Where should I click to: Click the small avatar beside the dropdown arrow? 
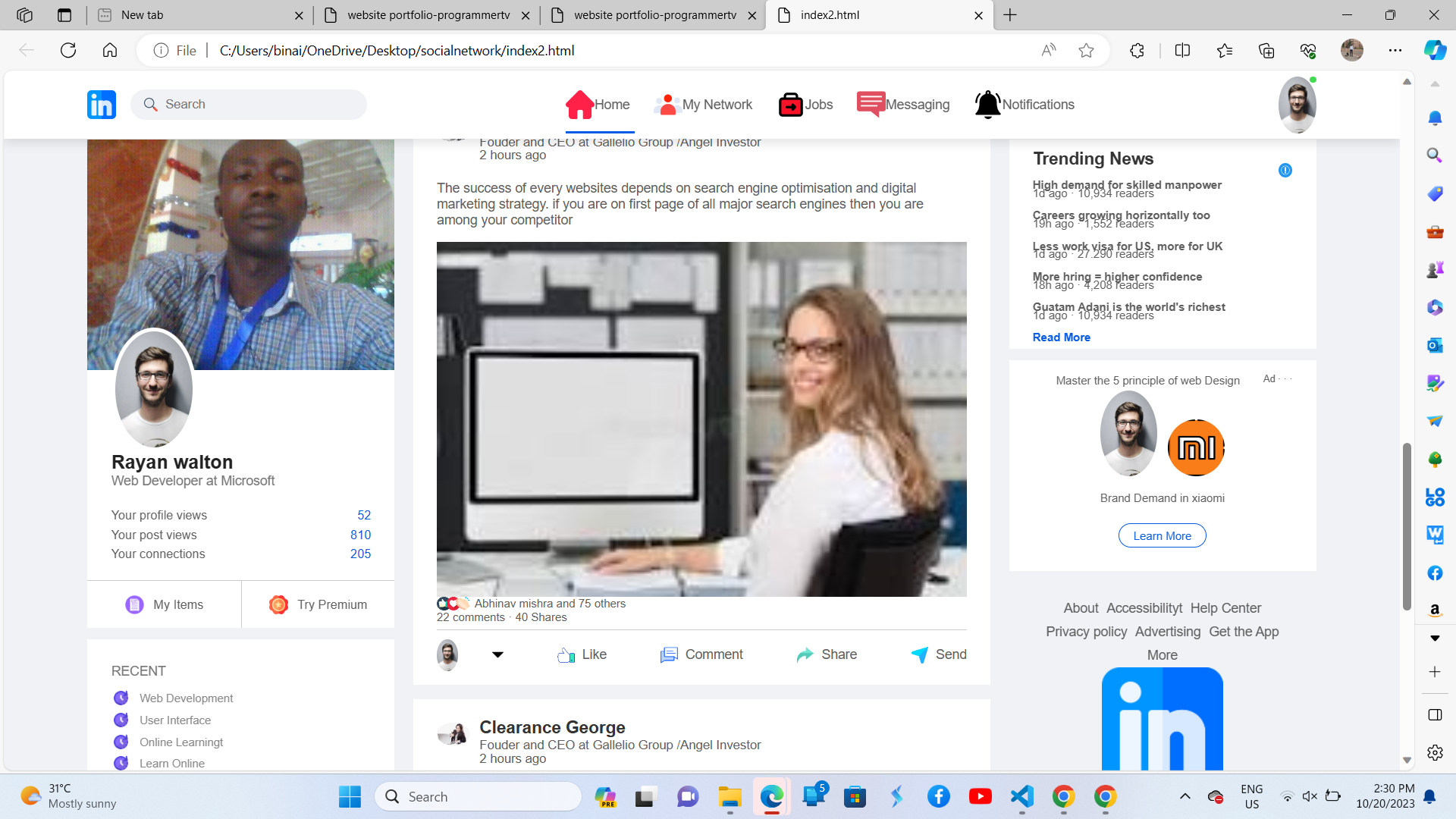click(x=447, y=654)
